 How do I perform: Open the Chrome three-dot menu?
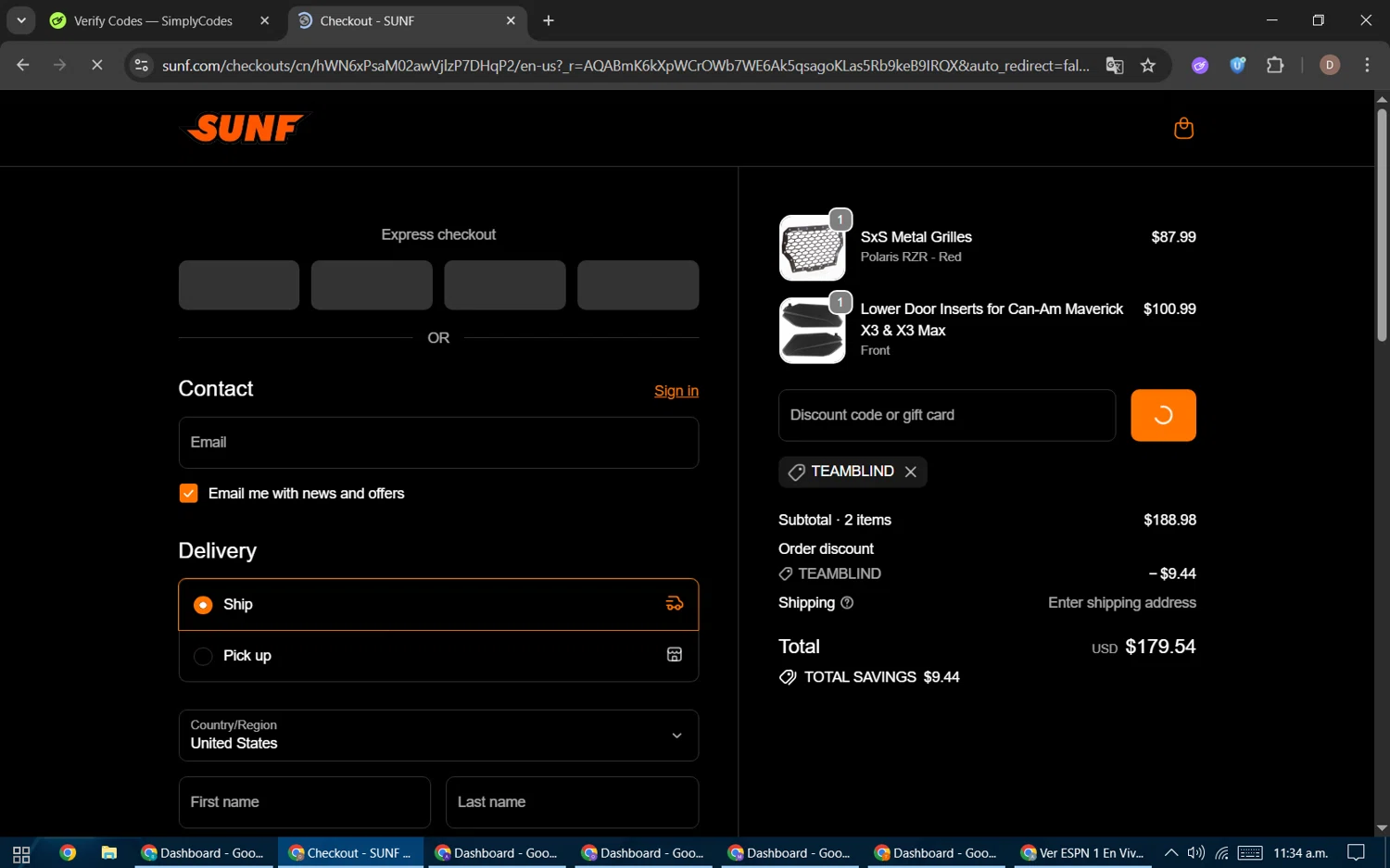point(1367,65)
